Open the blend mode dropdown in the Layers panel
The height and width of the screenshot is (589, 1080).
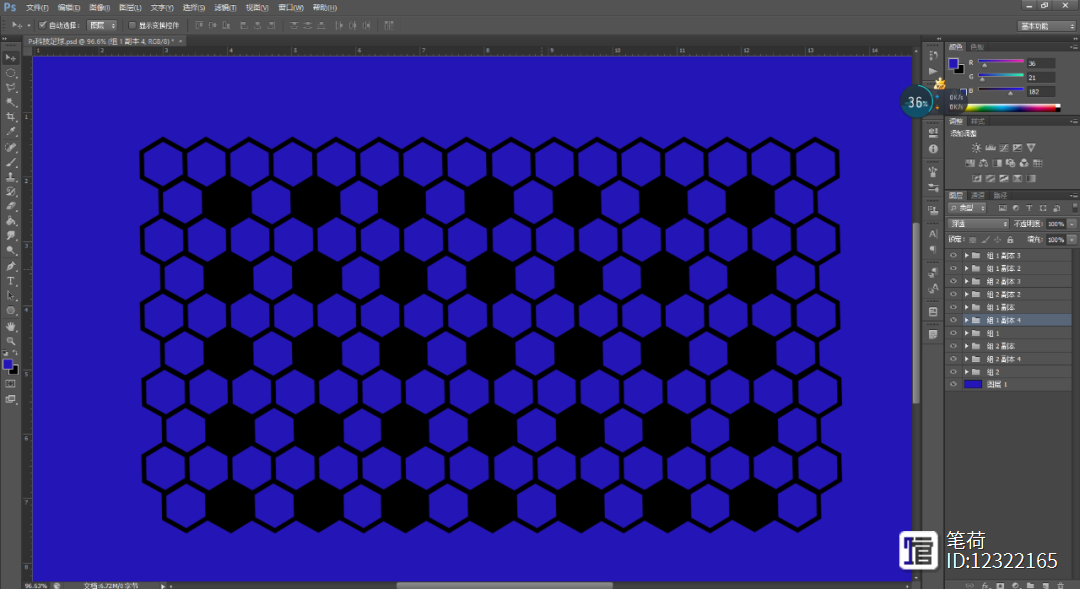click(x=978, y=224)
